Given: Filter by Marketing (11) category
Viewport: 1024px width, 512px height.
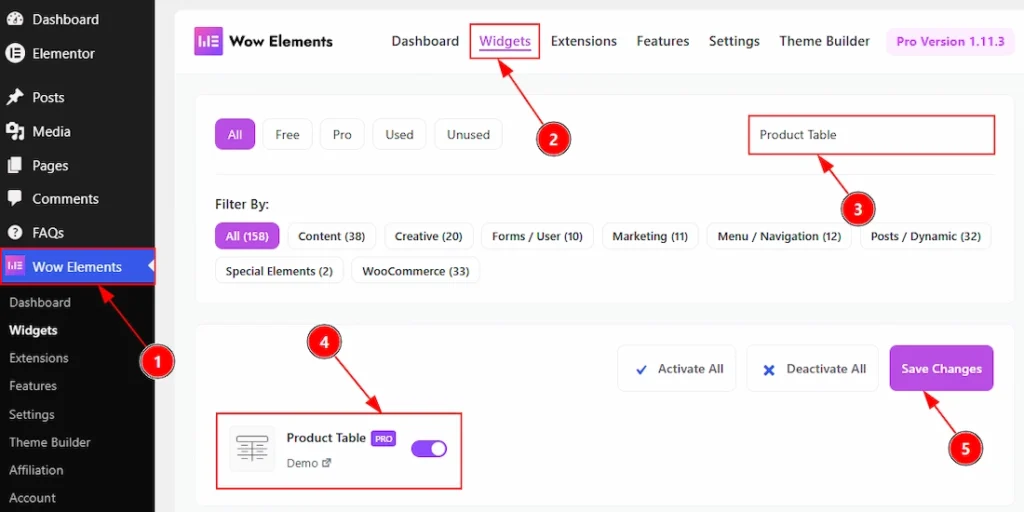Looking at the screenshot, I should click(x=650, y=236).
